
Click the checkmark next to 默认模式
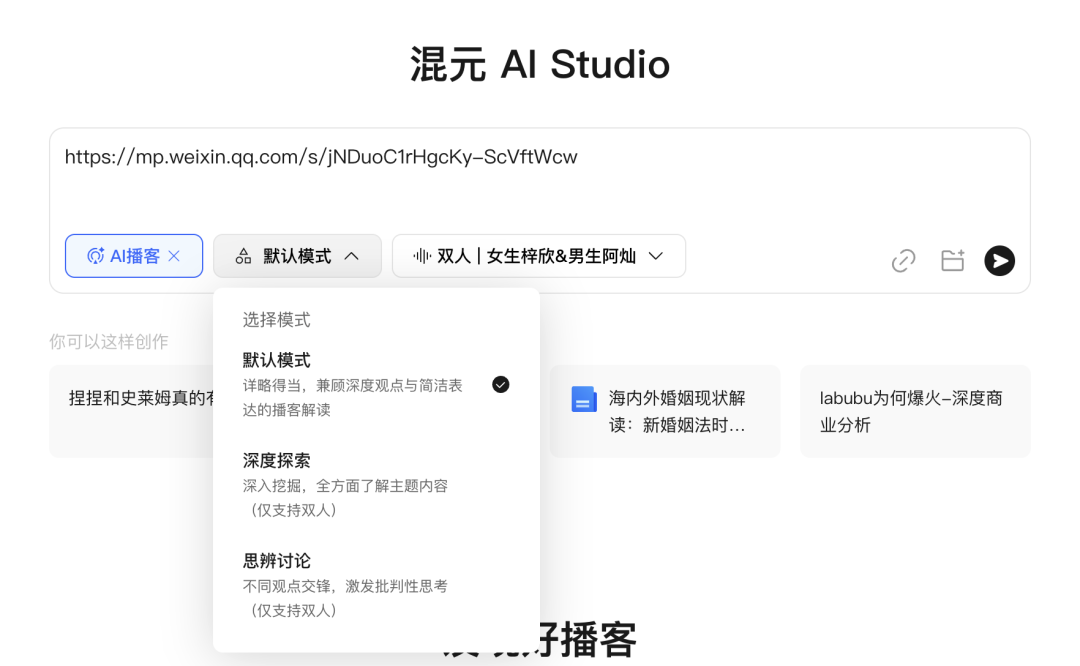(x=501, y=384)
